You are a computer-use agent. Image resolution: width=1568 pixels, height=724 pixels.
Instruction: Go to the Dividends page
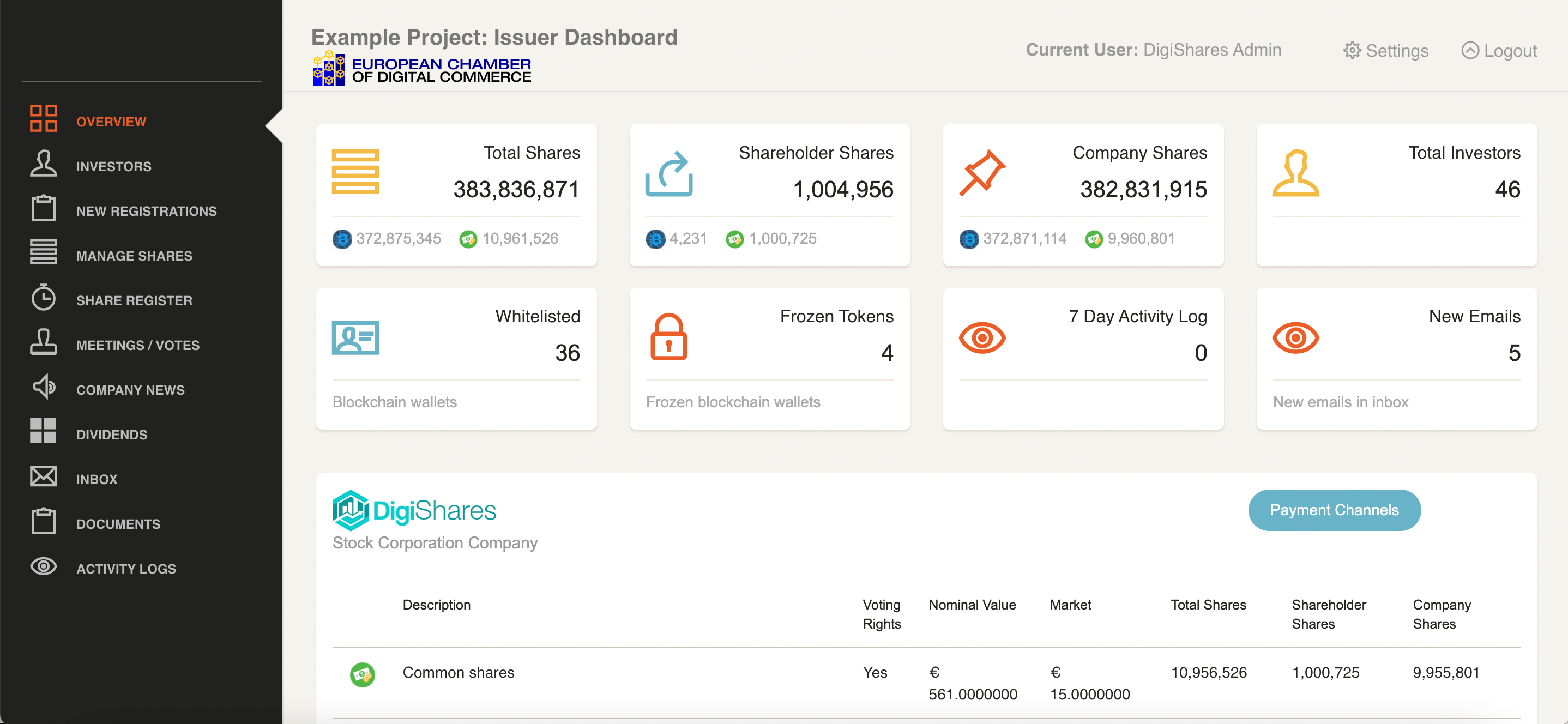tap(111, 435)
